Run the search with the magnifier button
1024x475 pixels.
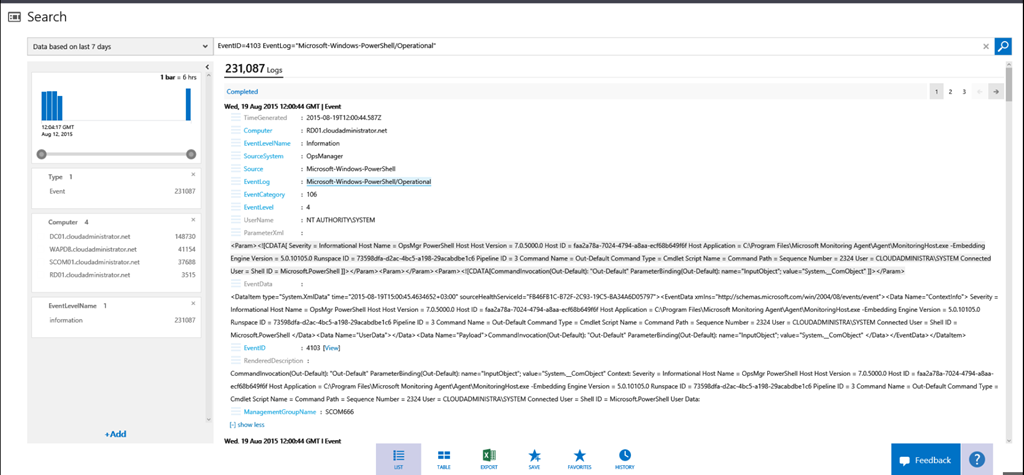(1003, 46)
